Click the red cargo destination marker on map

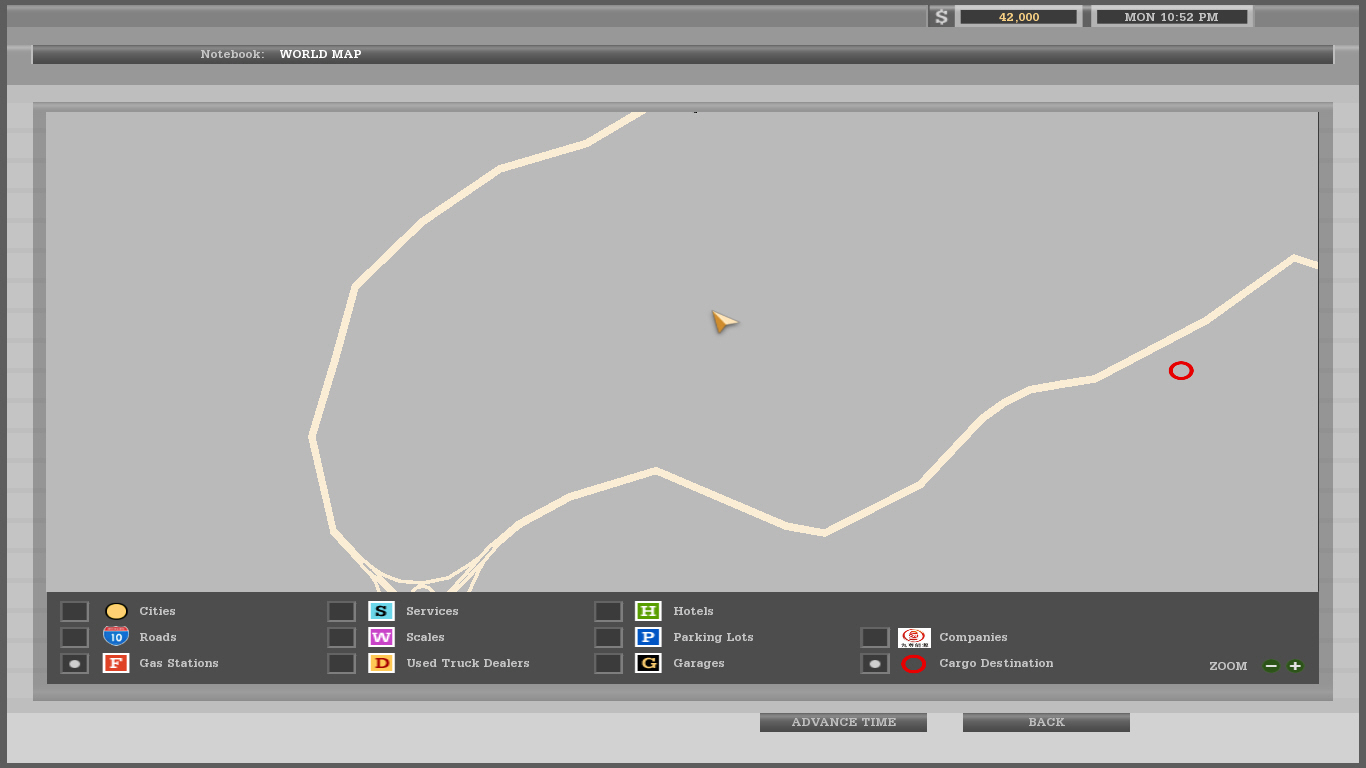coord(1181,371)
